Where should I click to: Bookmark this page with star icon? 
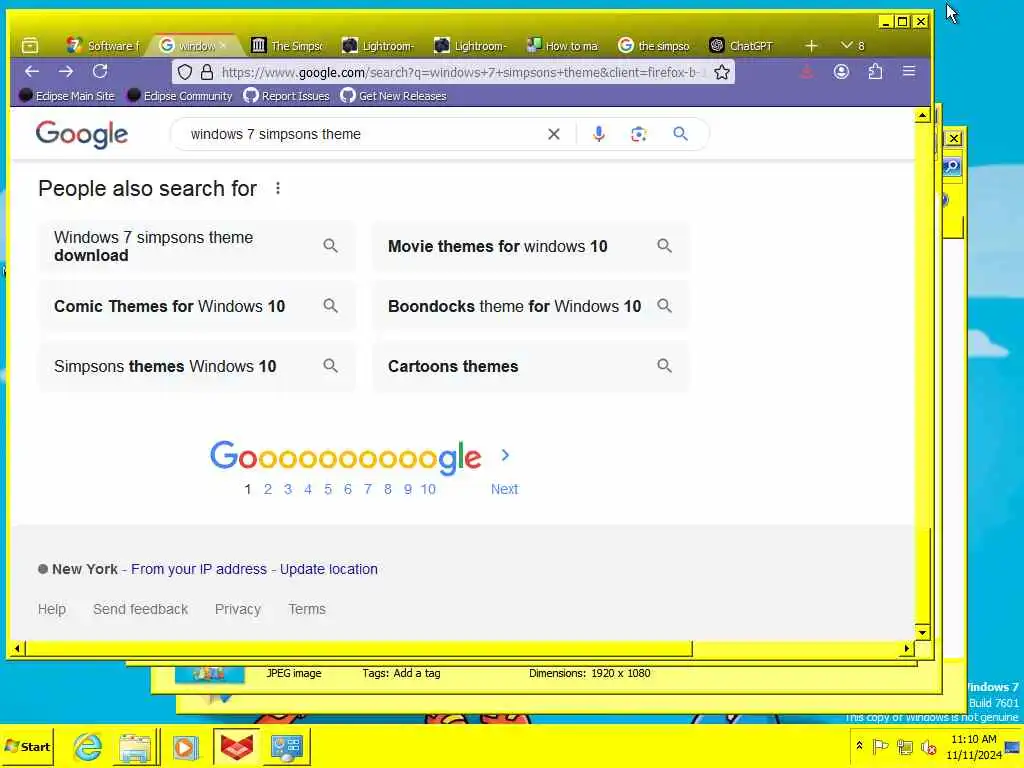coord(722,72)
